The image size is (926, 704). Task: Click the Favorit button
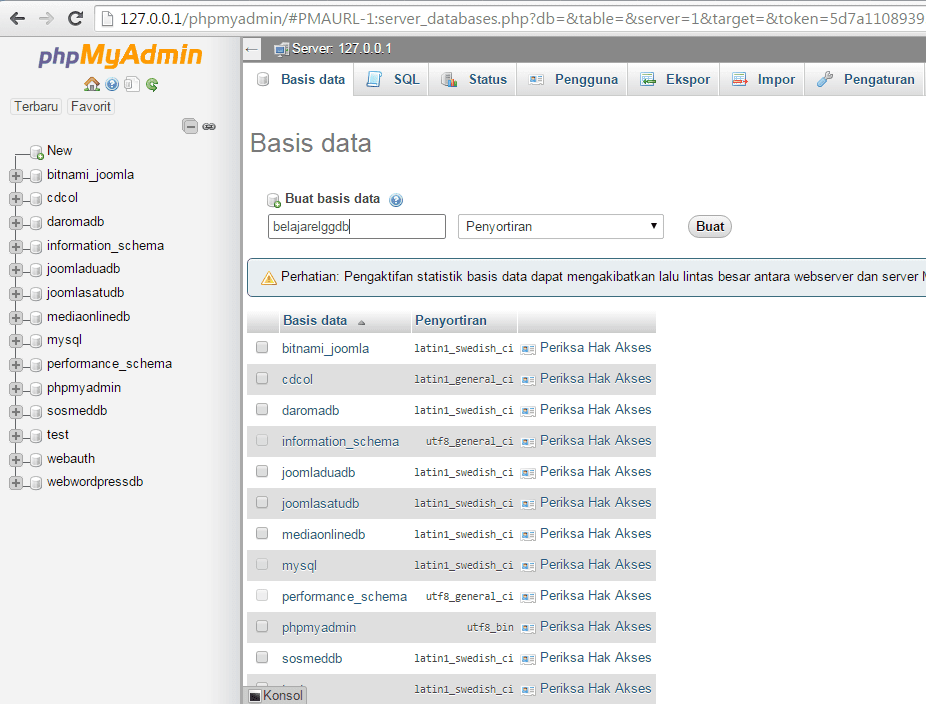[x=90, y=107]
